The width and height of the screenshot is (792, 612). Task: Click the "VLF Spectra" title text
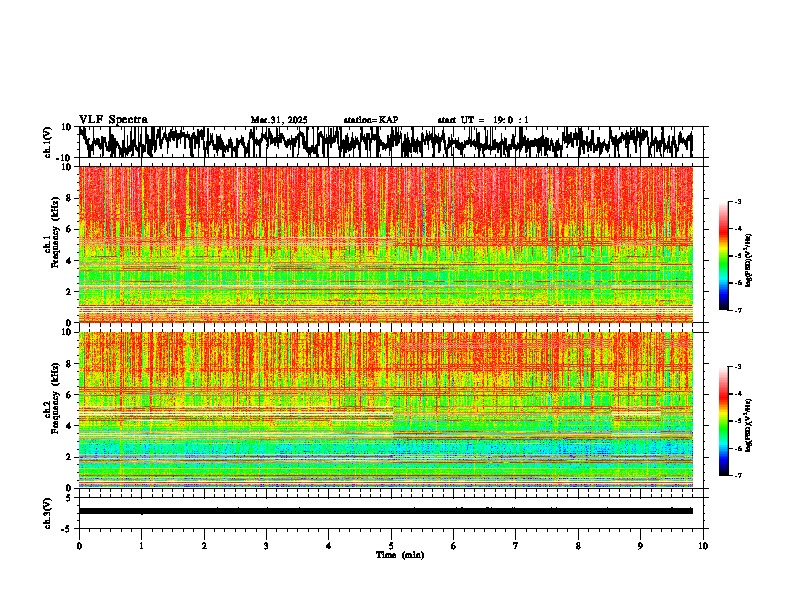[x=113, y=119]
